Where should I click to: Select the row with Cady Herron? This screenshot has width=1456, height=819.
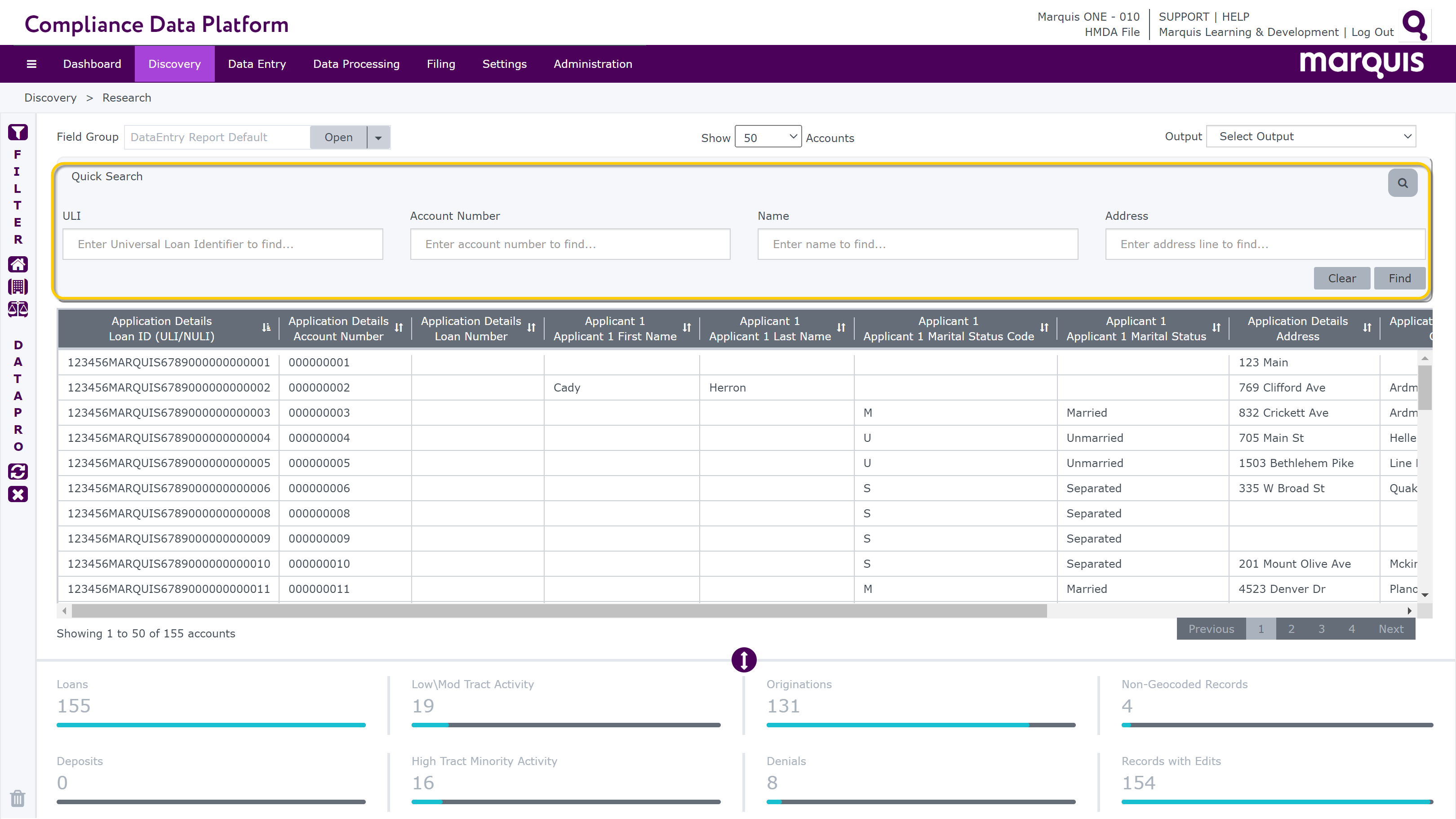(737, 388)
